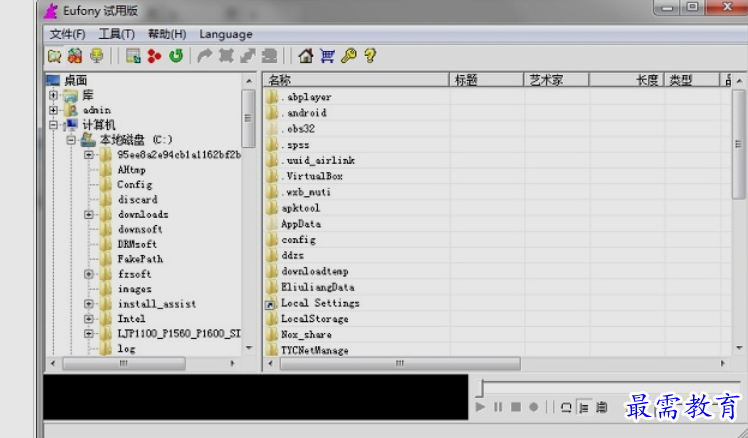
Task: Collapse the 计算机 tree node
Action: click(x=53, y=125)
